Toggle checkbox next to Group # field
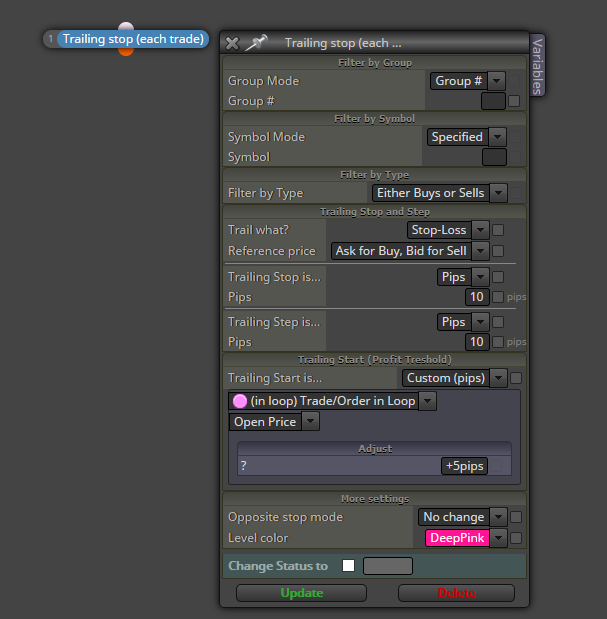This screenshot has width=607, height=619. 514,101
